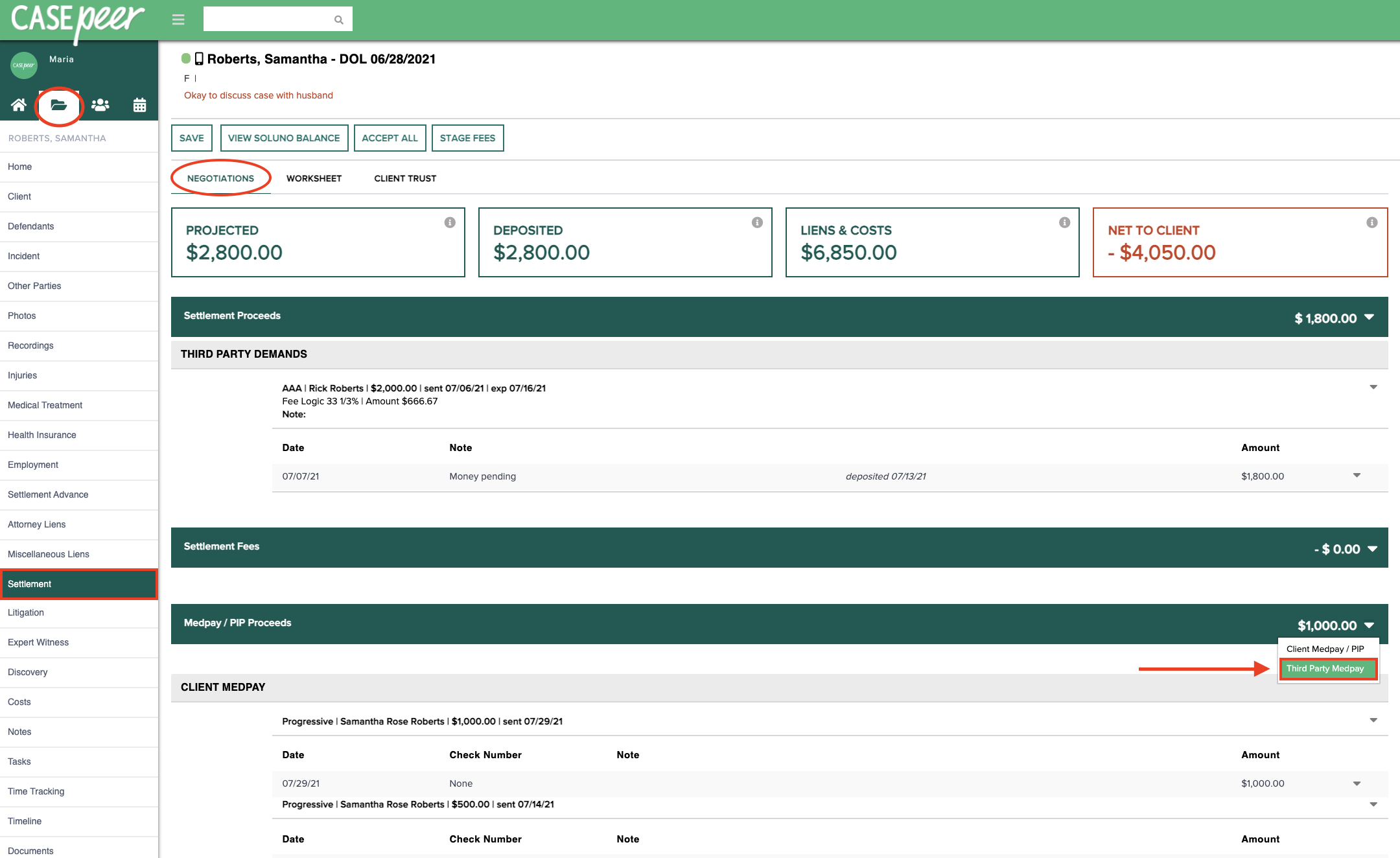This screenshot has height=858, width=1400.
Task: Click the mobile phone icon beside Roberts, Samantha
Action: (x=198, y=58)
